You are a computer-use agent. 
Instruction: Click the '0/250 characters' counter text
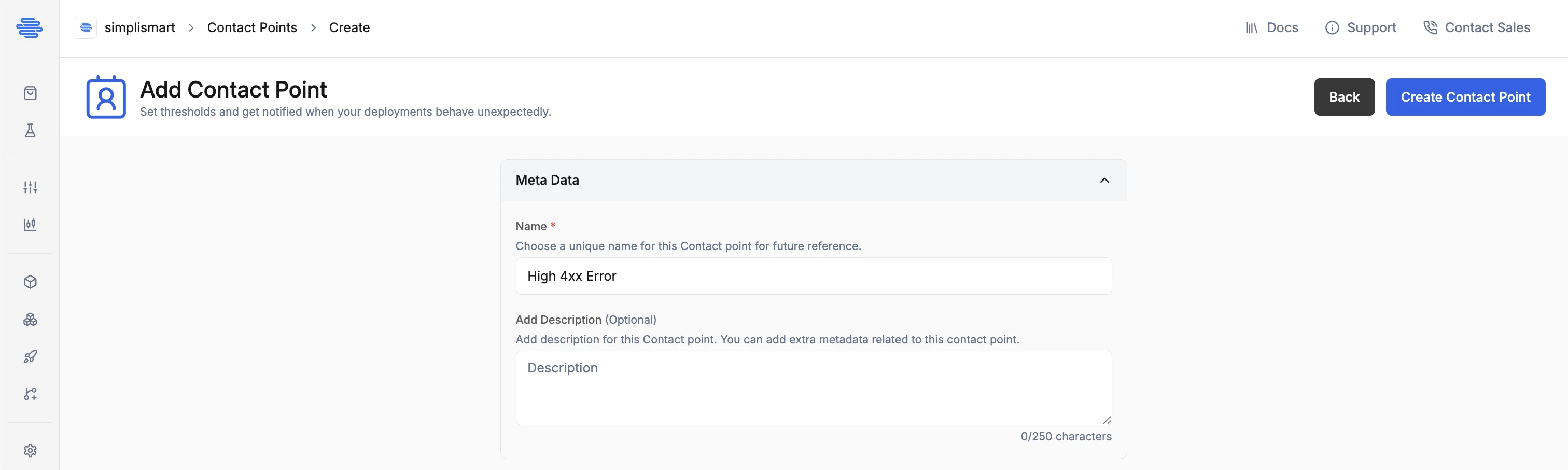[1066, 436]
